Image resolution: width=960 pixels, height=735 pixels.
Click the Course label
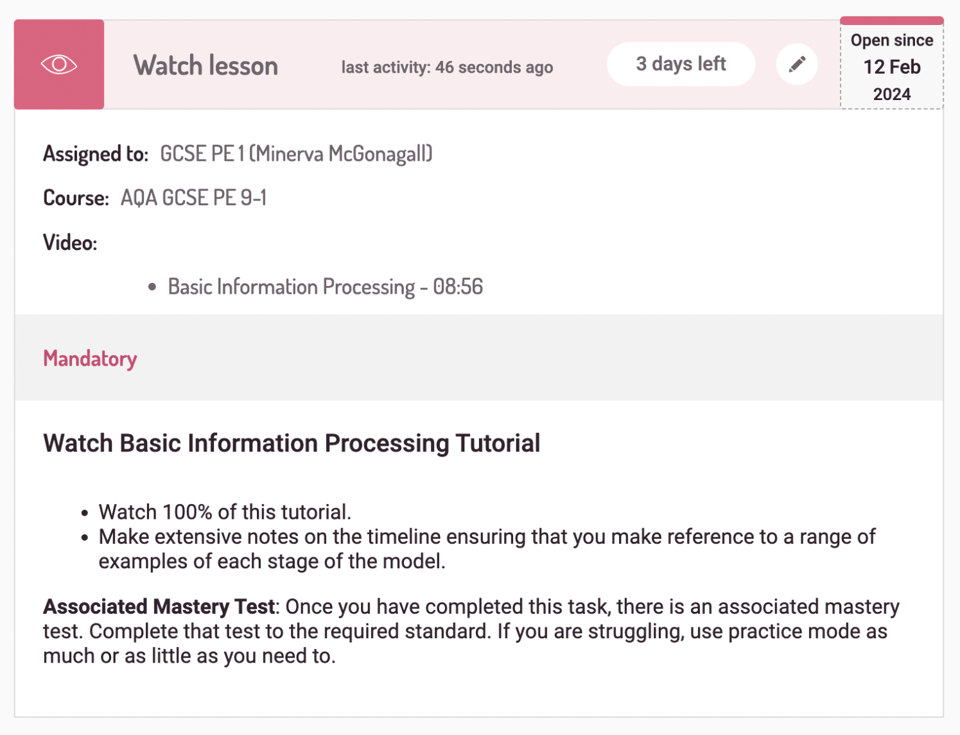coord(76,198)
